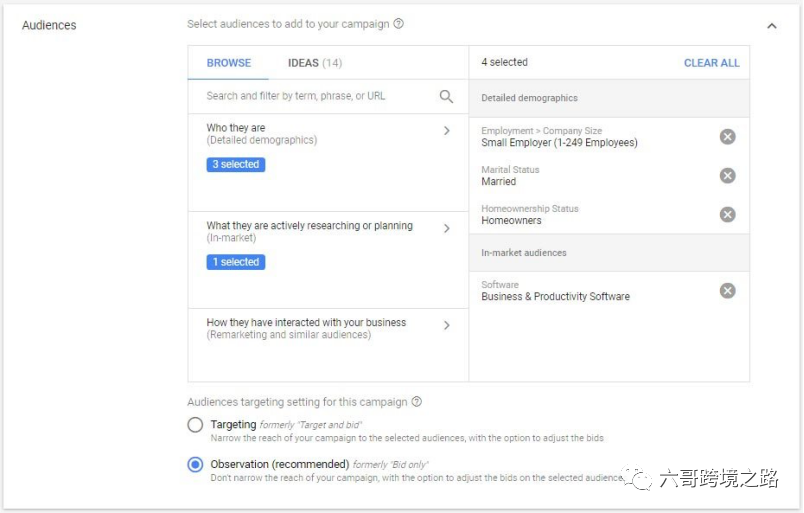This screenshot has width=804, height=513.
Task: Open help icon beside targeting setting
Action: coord(417,402)
